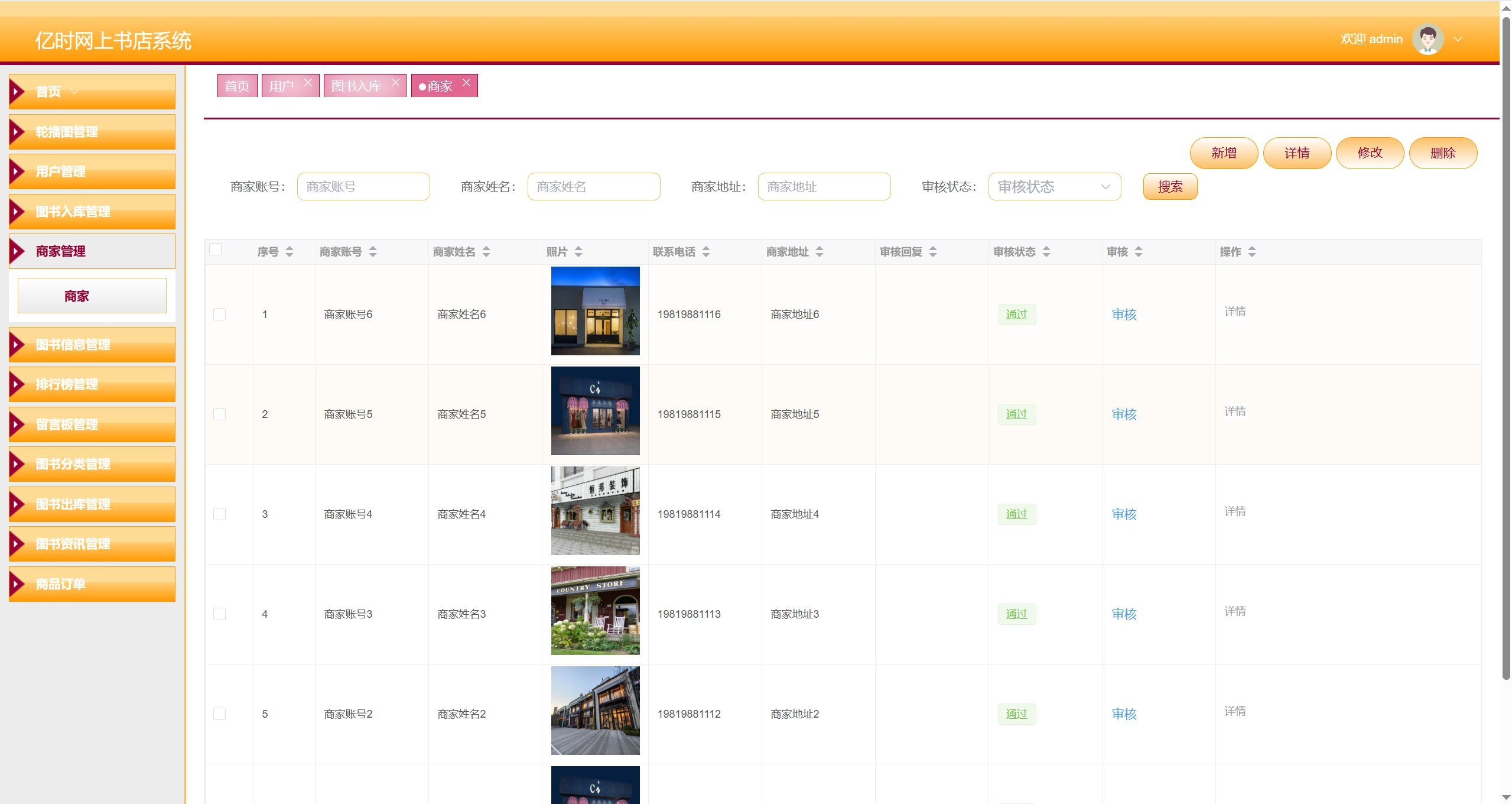Sort by 商家地址 column arrows
1512x804 pixels.
[x=820, y=252]
